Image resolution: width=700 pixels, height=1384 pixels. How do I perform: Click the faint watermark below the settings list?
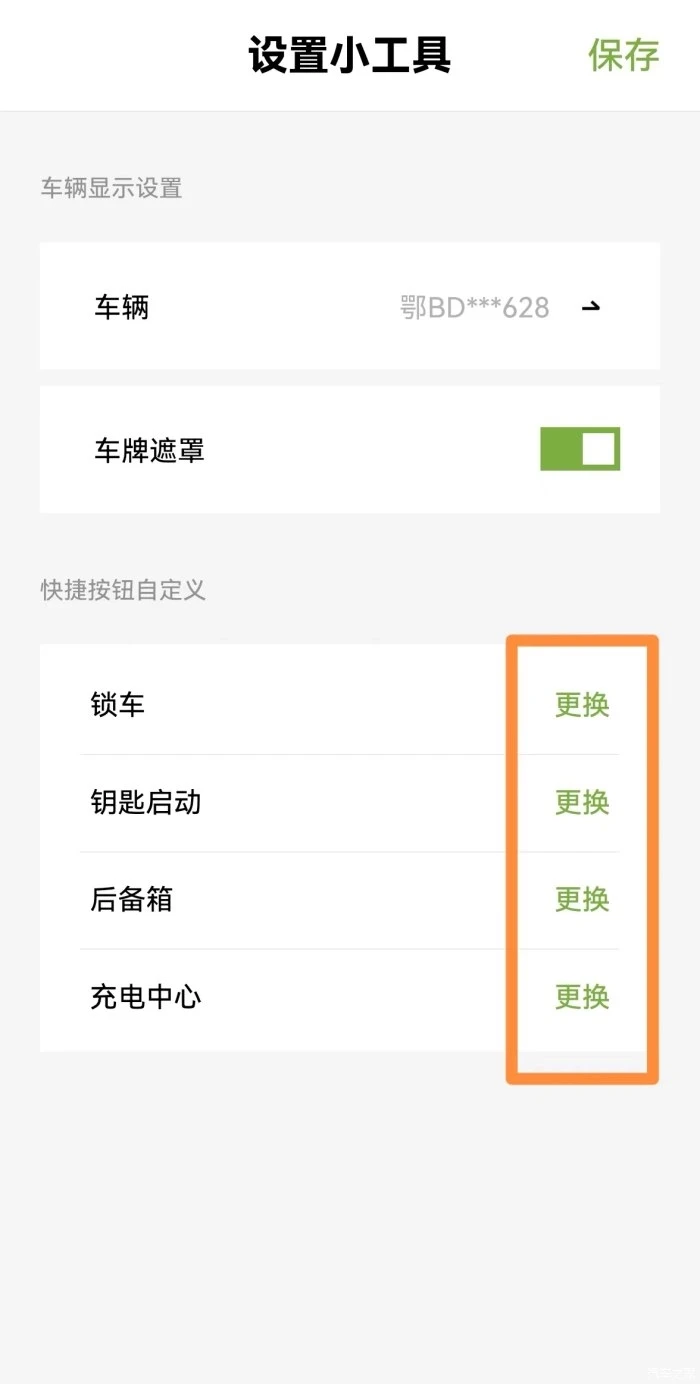(668, 1371)
